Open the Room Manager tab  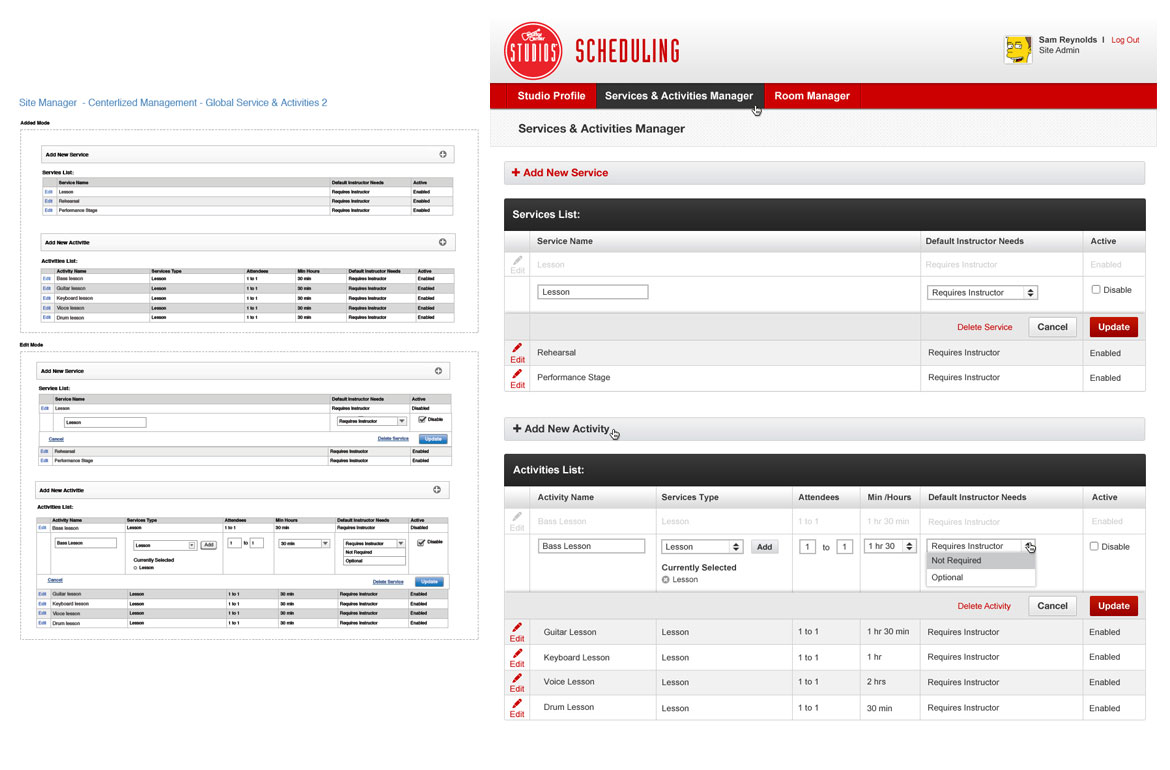(812, 96)
